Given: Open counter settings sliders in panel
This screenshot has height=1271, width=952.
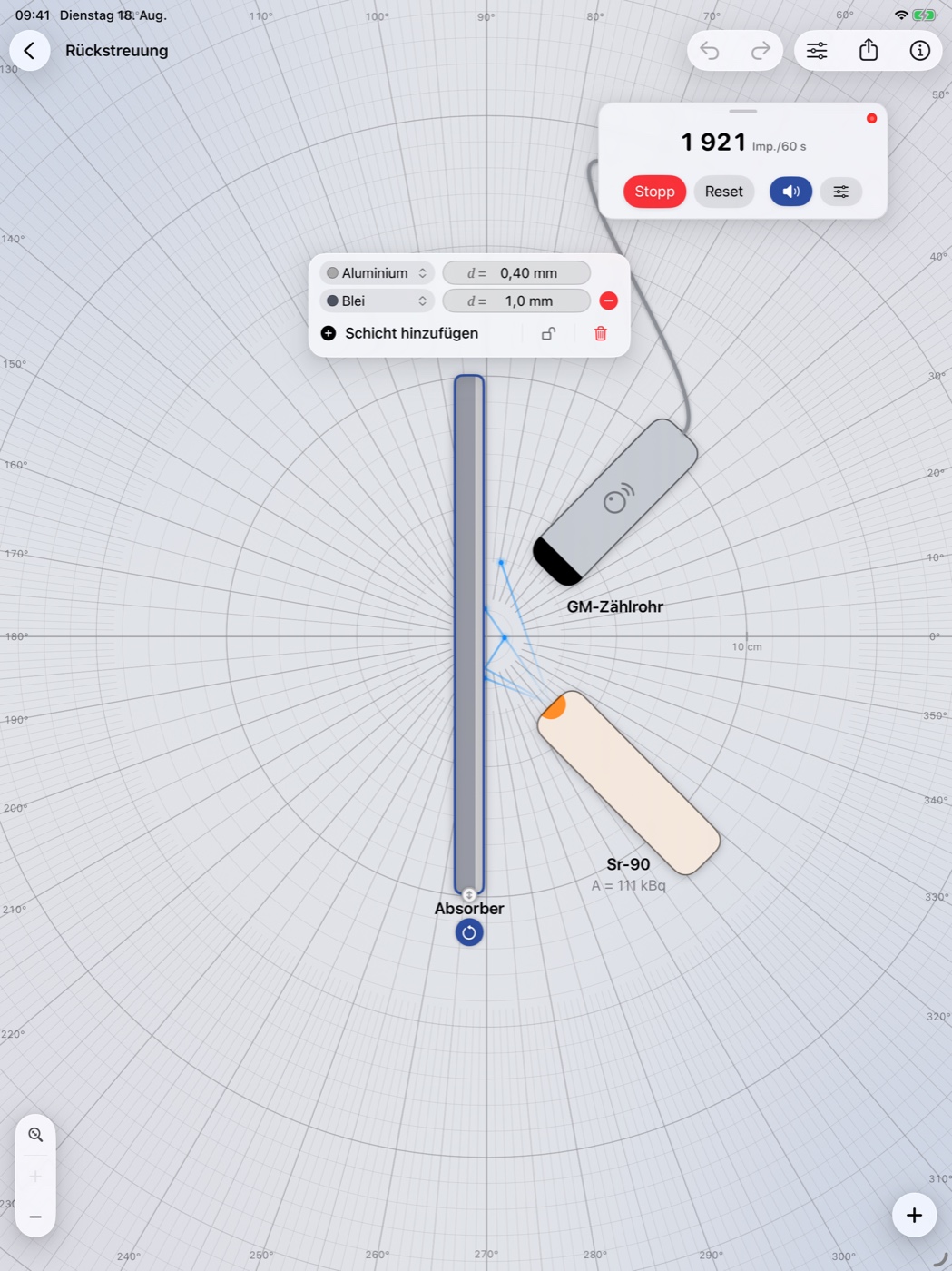Looking at the screenshot, I should [841, 192].
